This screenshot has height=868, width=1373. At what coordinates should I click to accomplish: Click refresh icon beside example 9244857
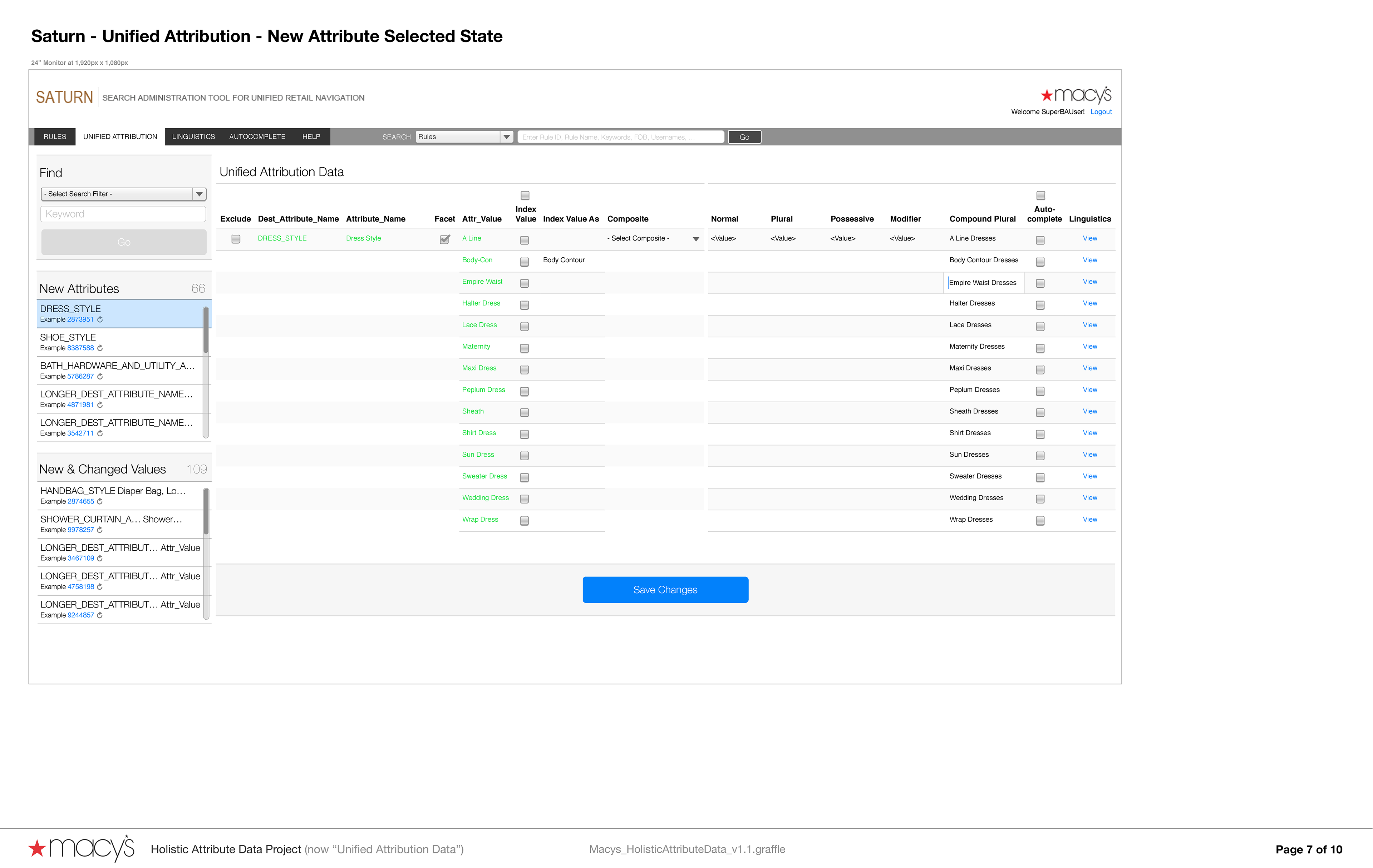click(100, 615)
